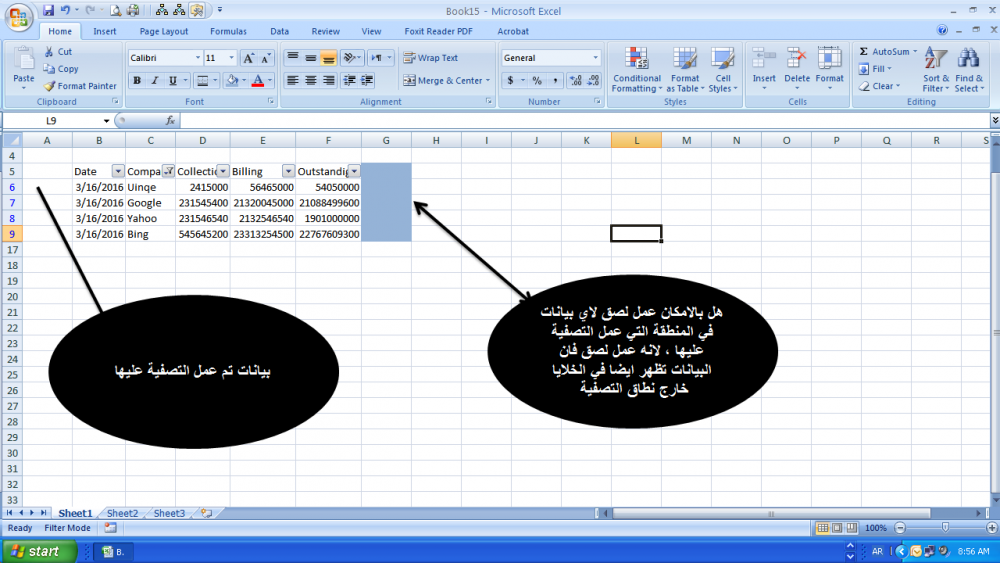The image size is (1000, 563).
Task: Expand the Name Box dropdown arrow
Action: coord(107,121)
